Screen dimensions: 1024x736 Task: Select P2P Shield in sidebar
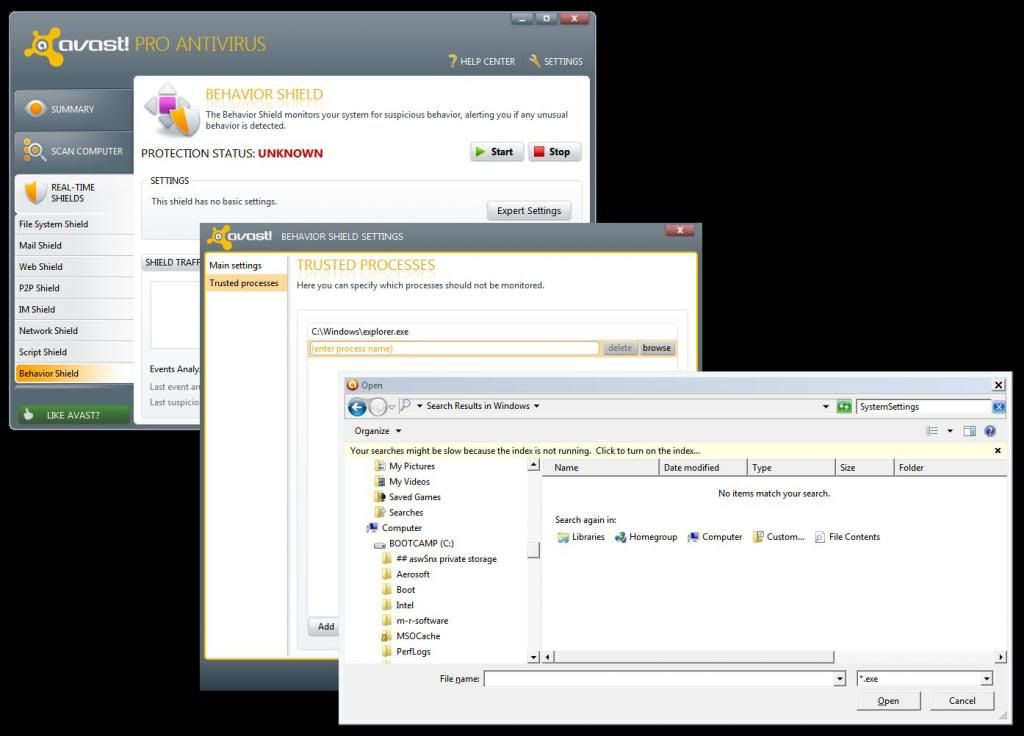[x=74, y=288]
